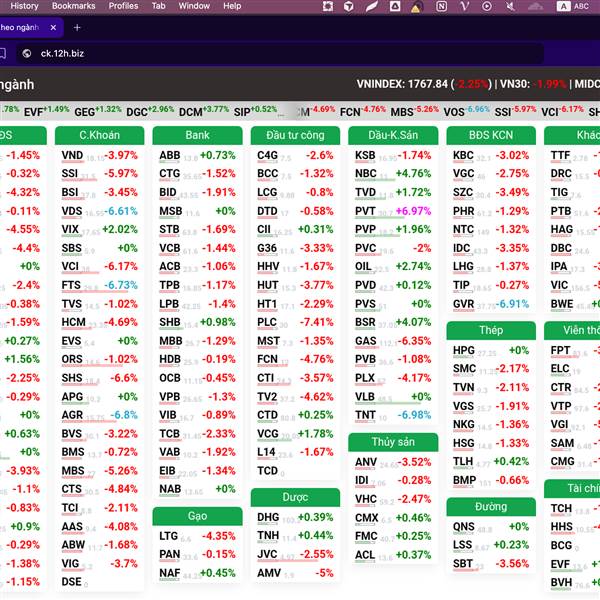This screenshot has height=600, width=600.
Task: Open the PLC stock showing -7.41%
Action: click(x=295, y=323)
